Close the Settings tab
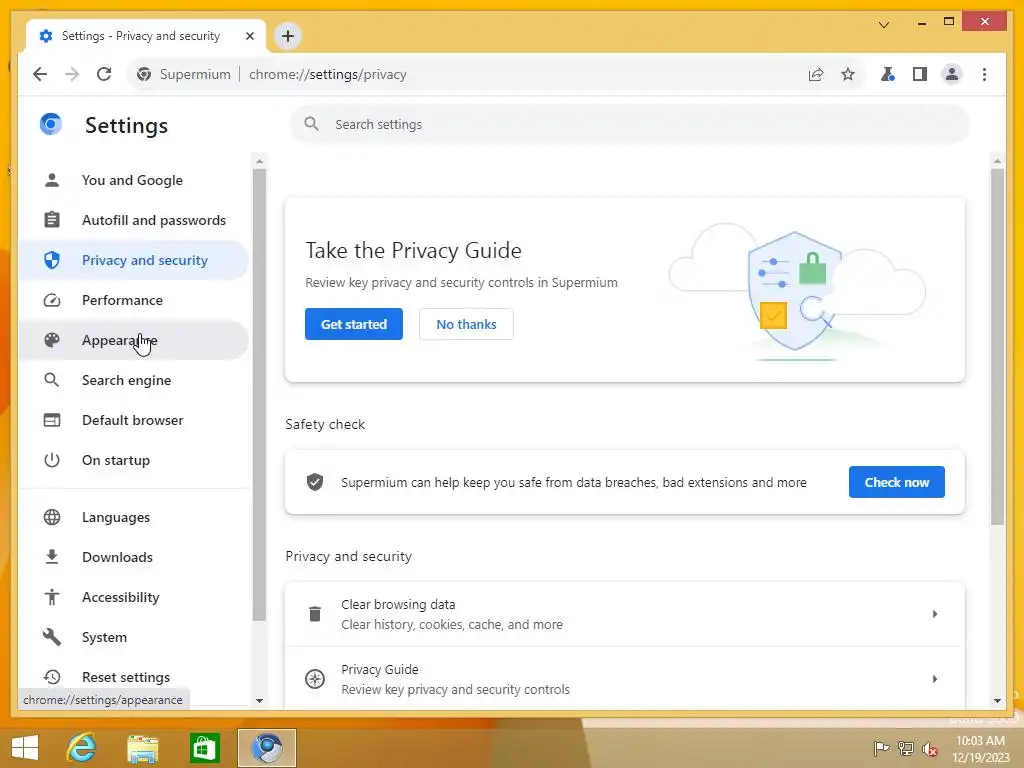The height and width of the screenshot is (768, 1024). [249, 36]
